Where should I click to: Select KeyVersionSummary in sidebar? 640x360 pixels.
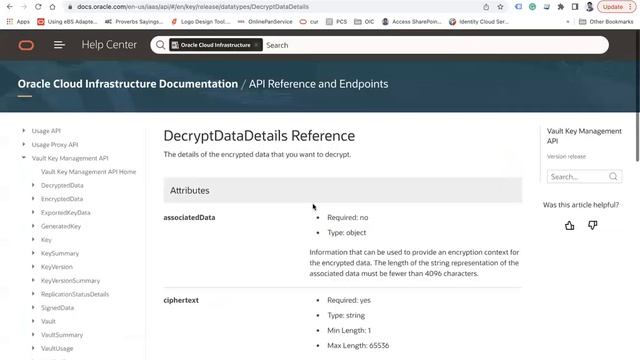70,281
